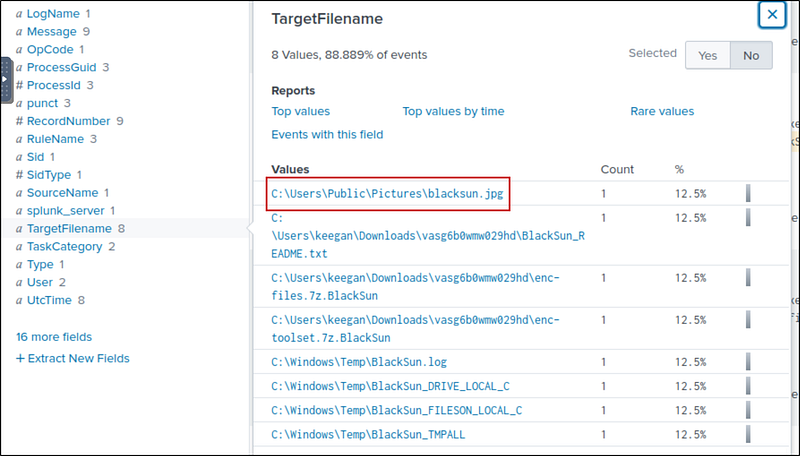Open the Rare values report
Viewport: 800px width, 456px height.
pos(661,112)
